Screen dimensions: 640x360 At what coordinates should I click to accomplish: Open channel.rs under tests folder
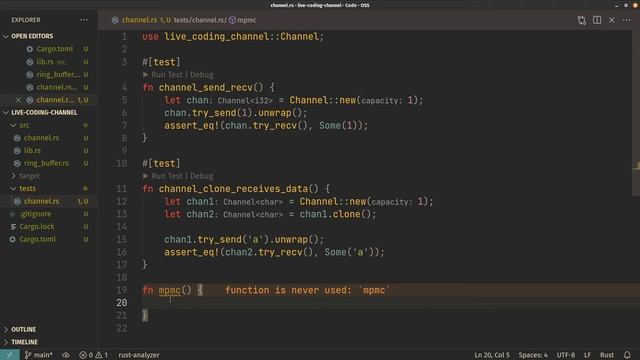click(41, 201)
